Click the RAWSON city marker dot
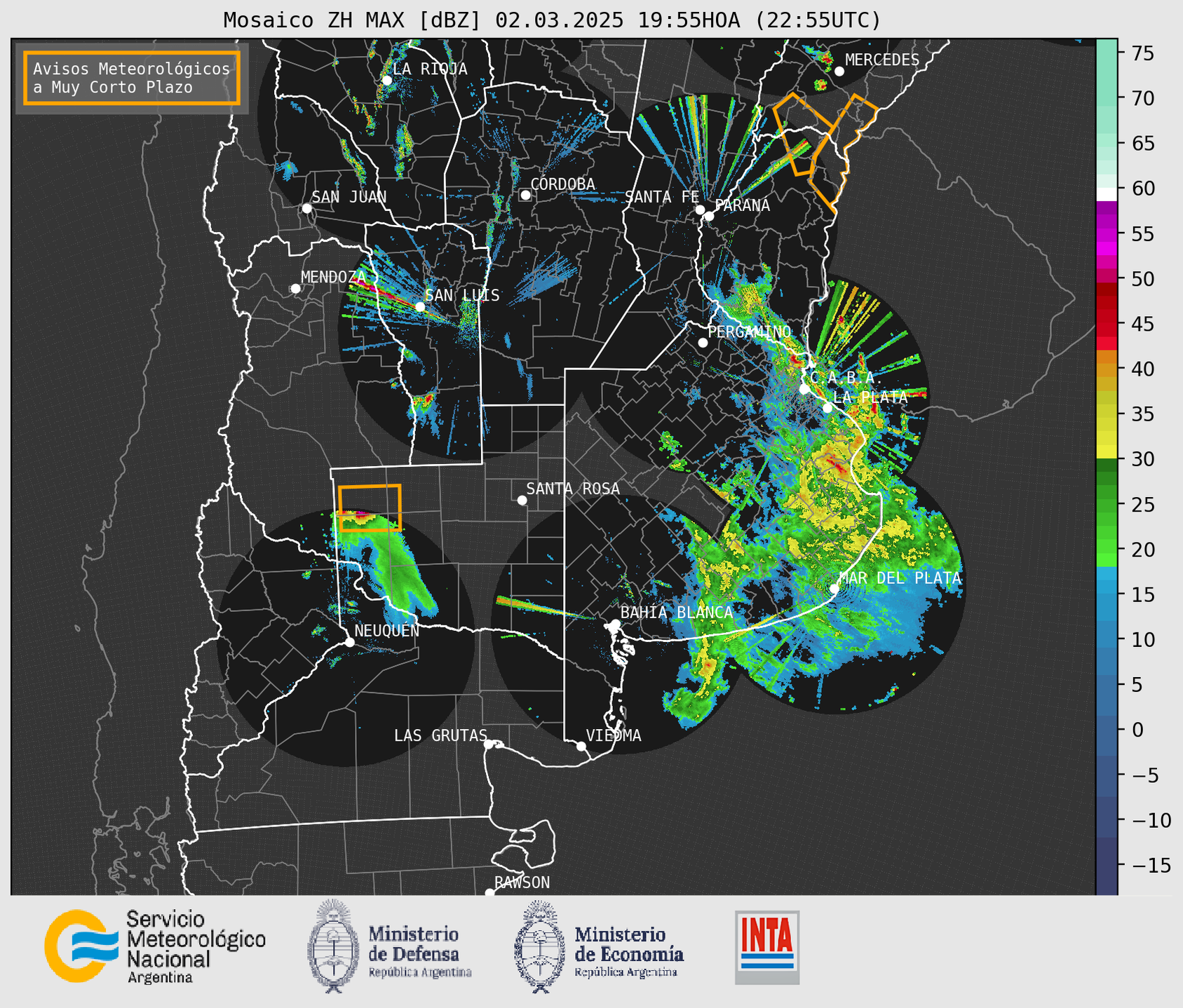 (x=489, y=892)
